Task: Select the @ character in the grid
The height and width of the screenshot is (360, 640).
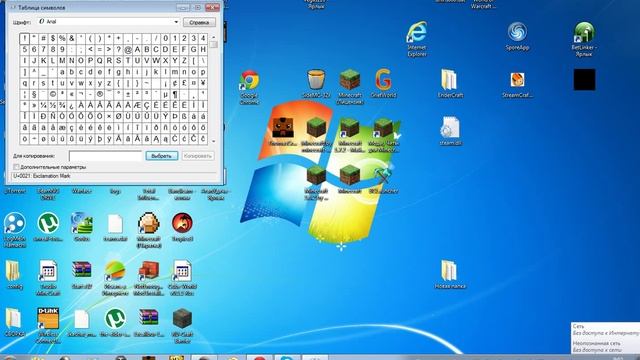Action: pos(128,50)
